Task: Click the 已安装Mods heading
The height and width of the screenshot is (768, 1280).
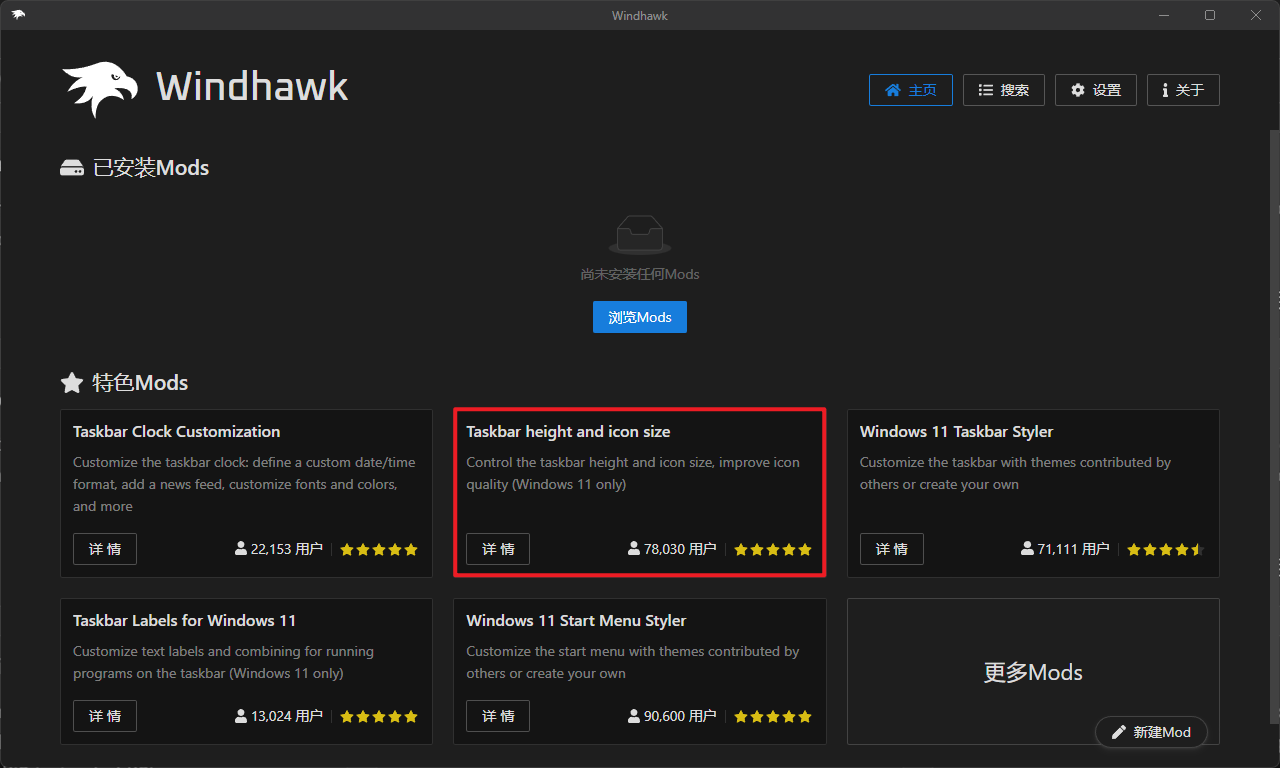Action: (x=151, y=168)
